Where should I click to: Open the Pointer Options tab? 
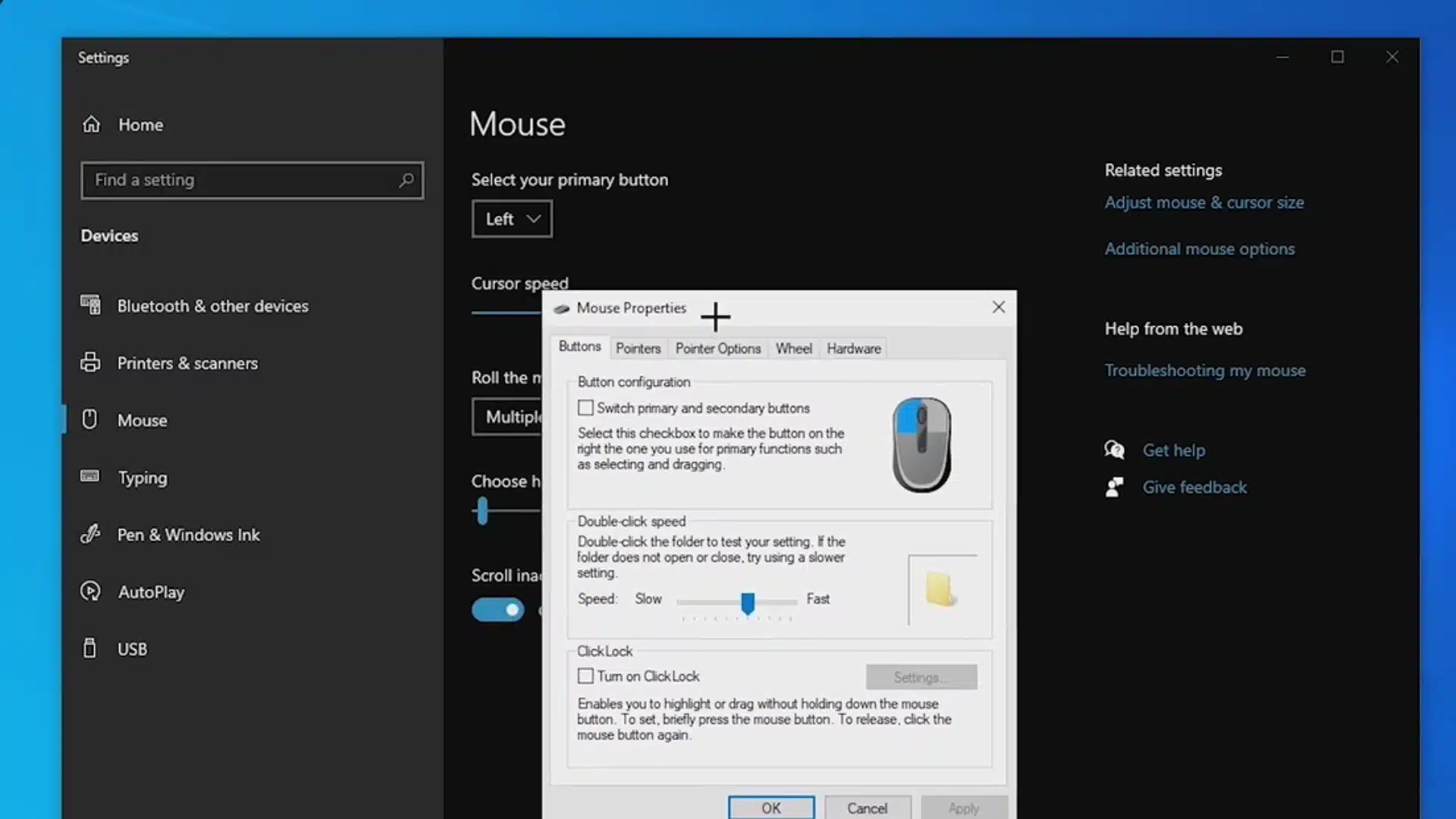click(x=718, y=349)
